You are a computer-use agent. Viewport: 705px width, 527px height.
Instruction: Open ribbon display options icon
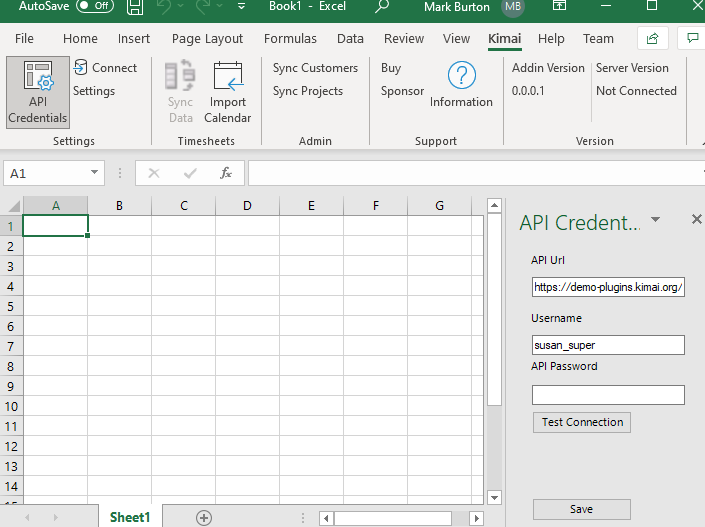click(x=559, y=6)
